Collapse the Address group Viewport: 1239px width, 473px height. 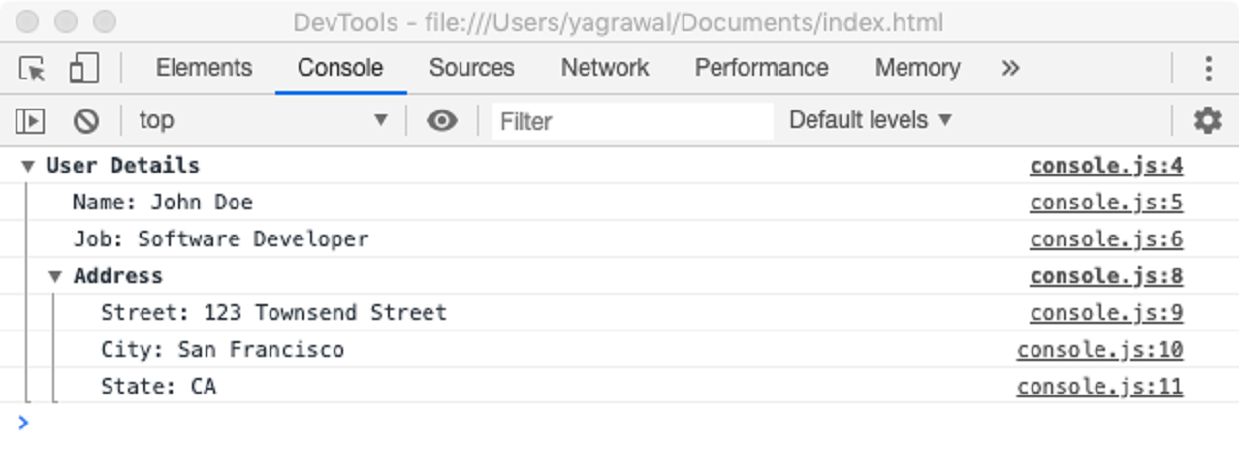(x=56, y=277)
